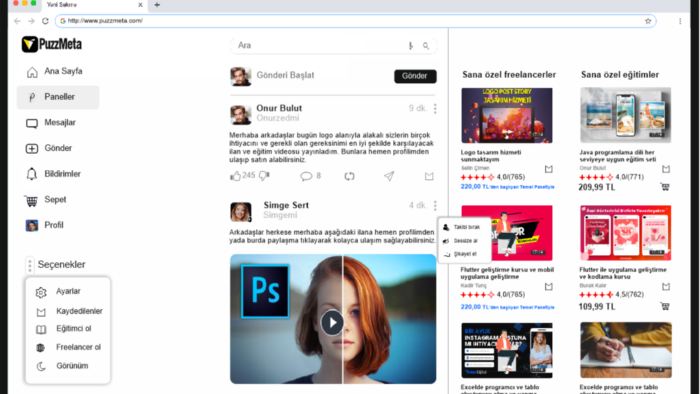Click the black Gönder button
Screen dimensions: 700x394
tap(415, 76)
